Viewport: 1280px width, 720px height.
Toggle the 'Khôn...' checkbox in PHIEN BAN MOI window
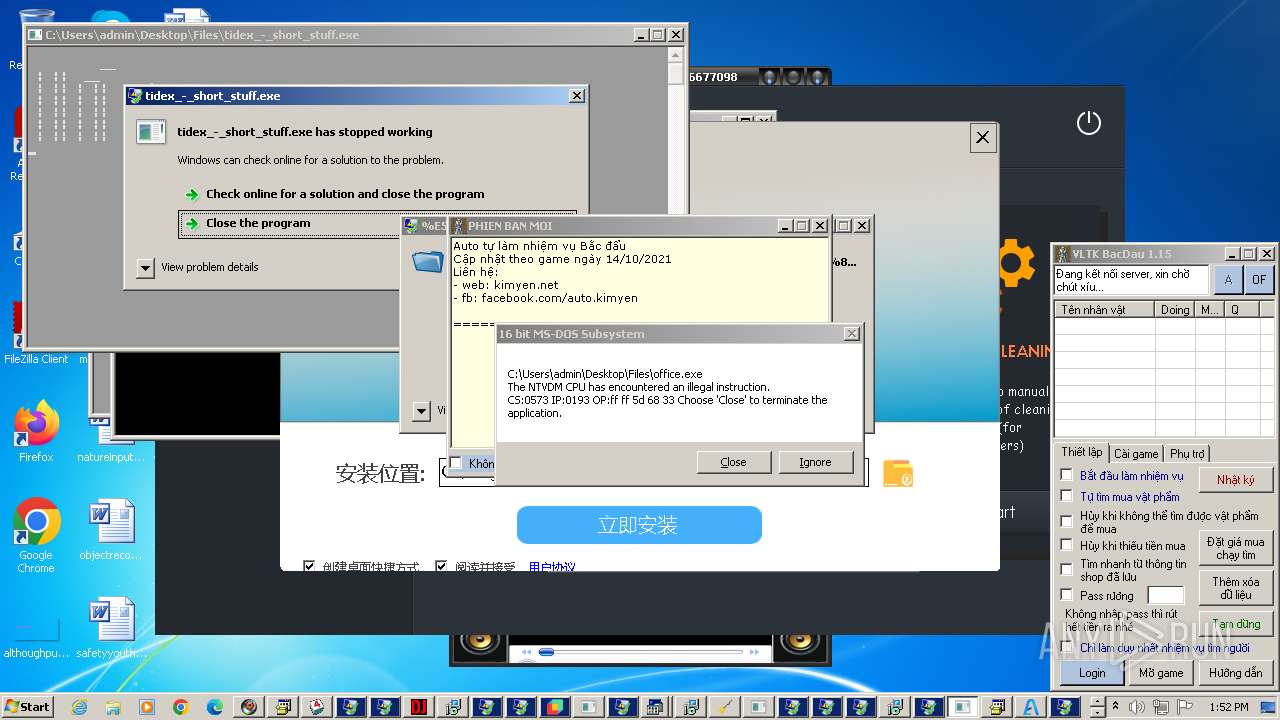tap(456, 463)
